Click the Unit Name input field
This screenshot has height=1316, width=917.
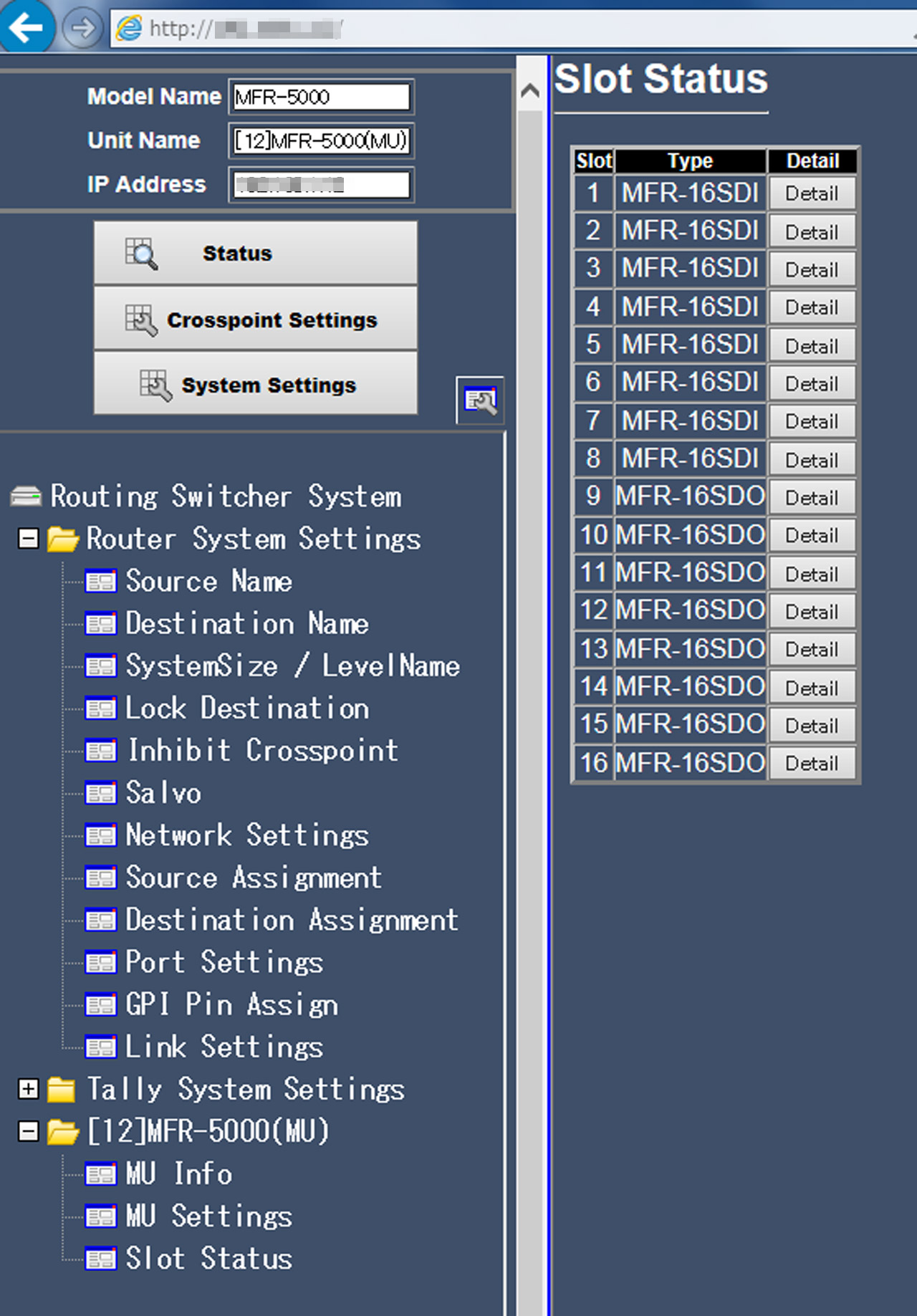(321, 140)
